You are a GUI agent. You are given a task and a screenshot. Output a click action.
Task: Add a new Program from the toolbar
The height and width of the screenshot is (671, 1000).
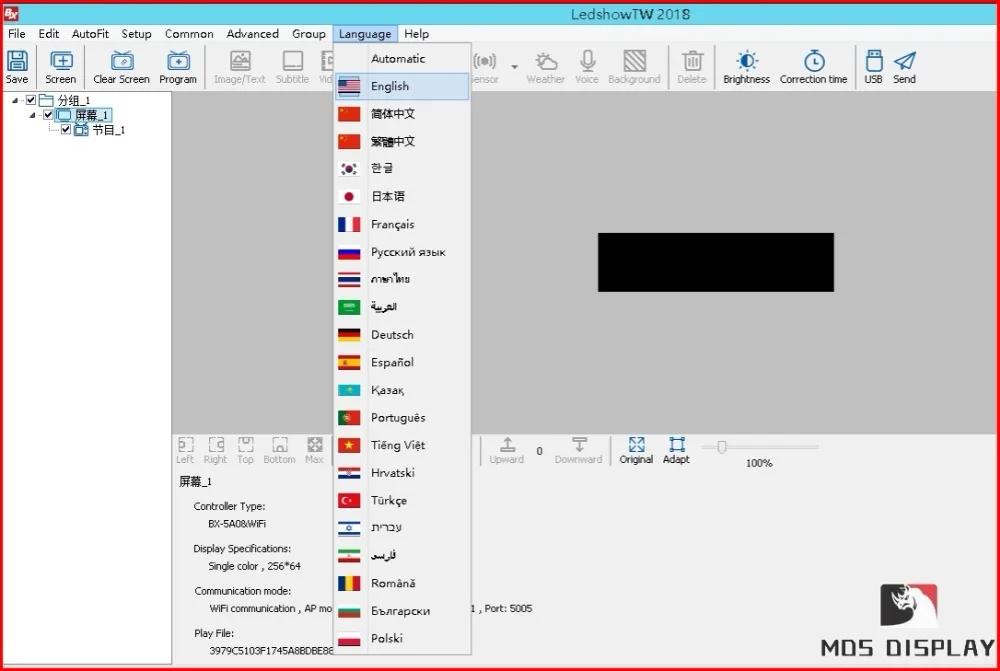point(178,67)
